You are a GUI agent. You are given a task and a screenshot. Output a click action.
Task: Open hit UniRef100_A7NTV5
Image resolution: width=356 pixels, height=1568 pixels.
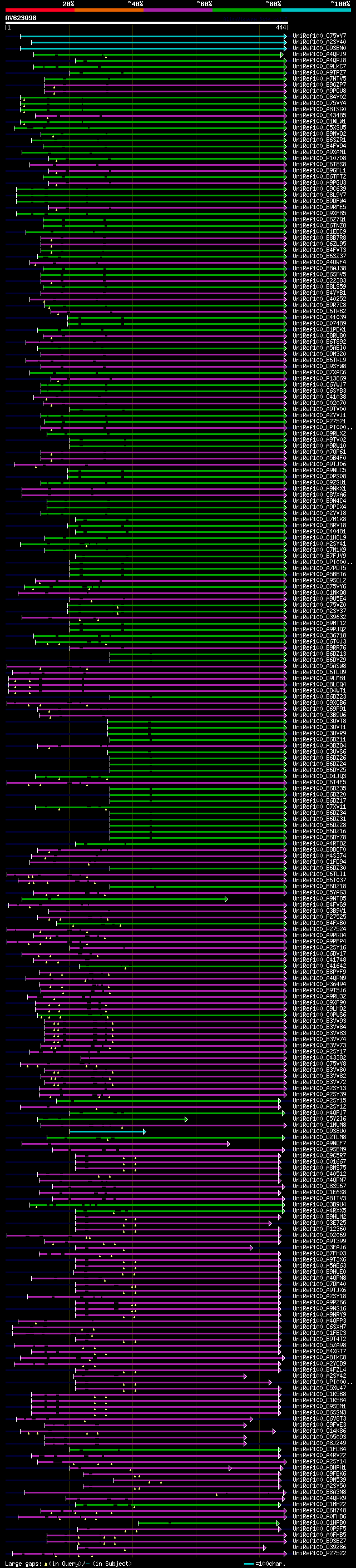319,78
